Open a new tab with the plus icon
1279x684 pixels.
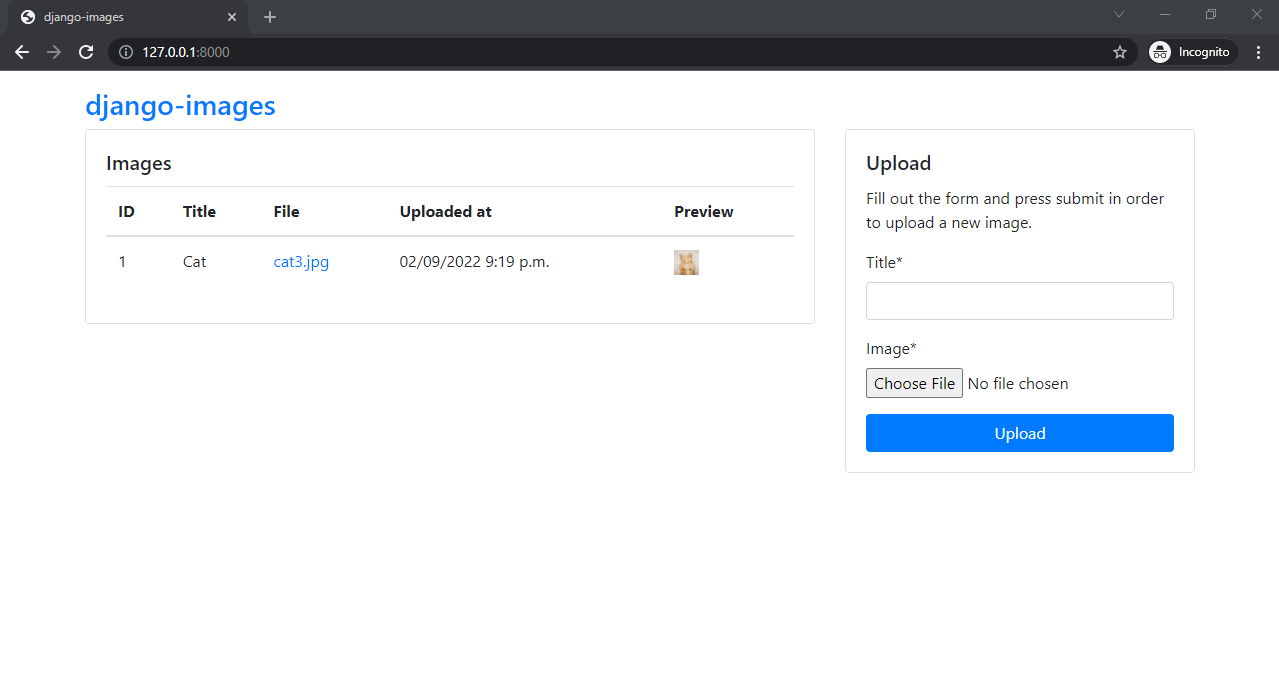pyautogui.click(x=269, y=17)
